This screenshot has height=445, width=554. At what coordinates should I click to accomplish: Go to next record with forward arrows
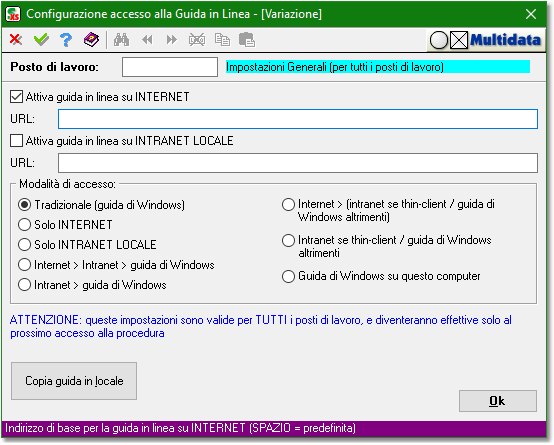click(x=172, y=40)
